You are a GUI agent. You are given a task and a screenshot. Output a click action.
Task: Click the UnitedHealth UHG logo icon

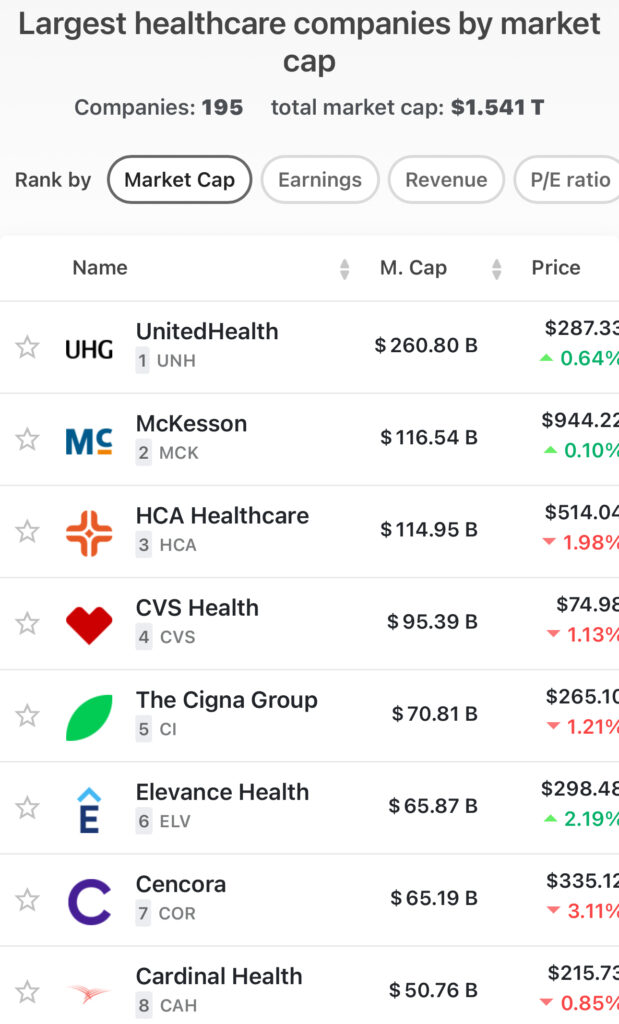pos(89,348)
